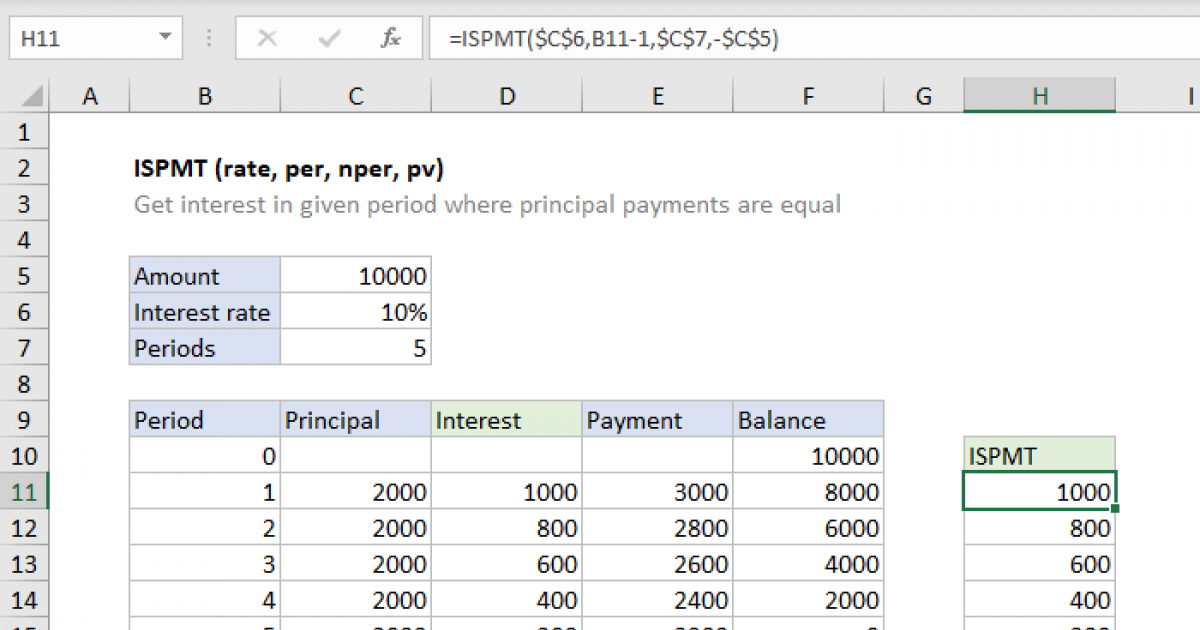This screenshot has height=630, width=1200.
Task: Select the cell containing 10000 Amount value
Action: pos(355,275)
